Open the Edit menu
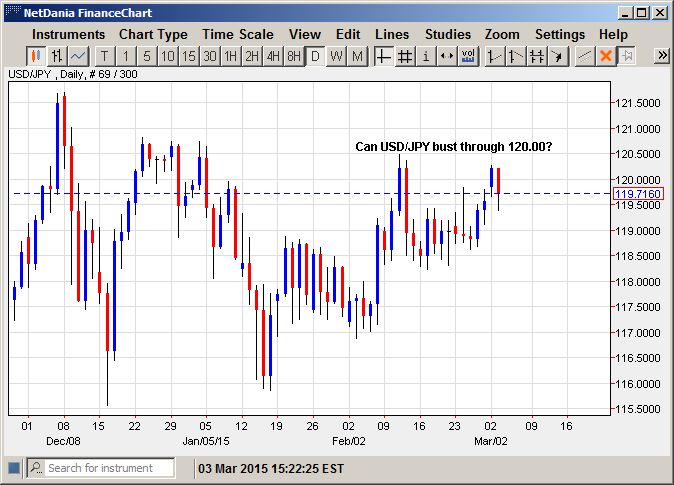Image resolution: width=674 pixels, height=485 pixels. pyautogui.click(x=348, y=34)
